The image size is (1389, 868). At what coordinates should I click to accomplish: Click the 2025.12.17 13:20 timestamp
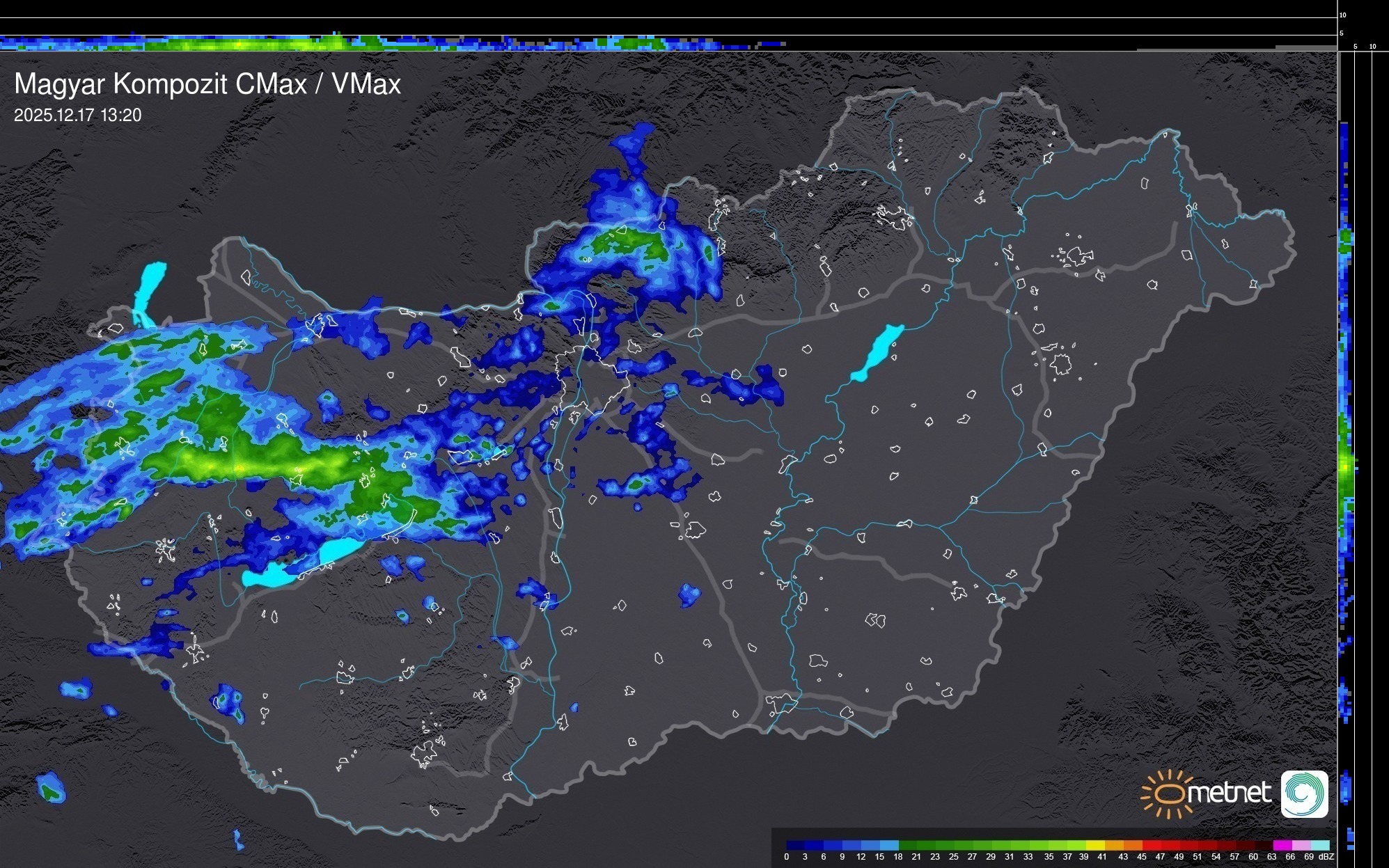click(x=77, y=116)
